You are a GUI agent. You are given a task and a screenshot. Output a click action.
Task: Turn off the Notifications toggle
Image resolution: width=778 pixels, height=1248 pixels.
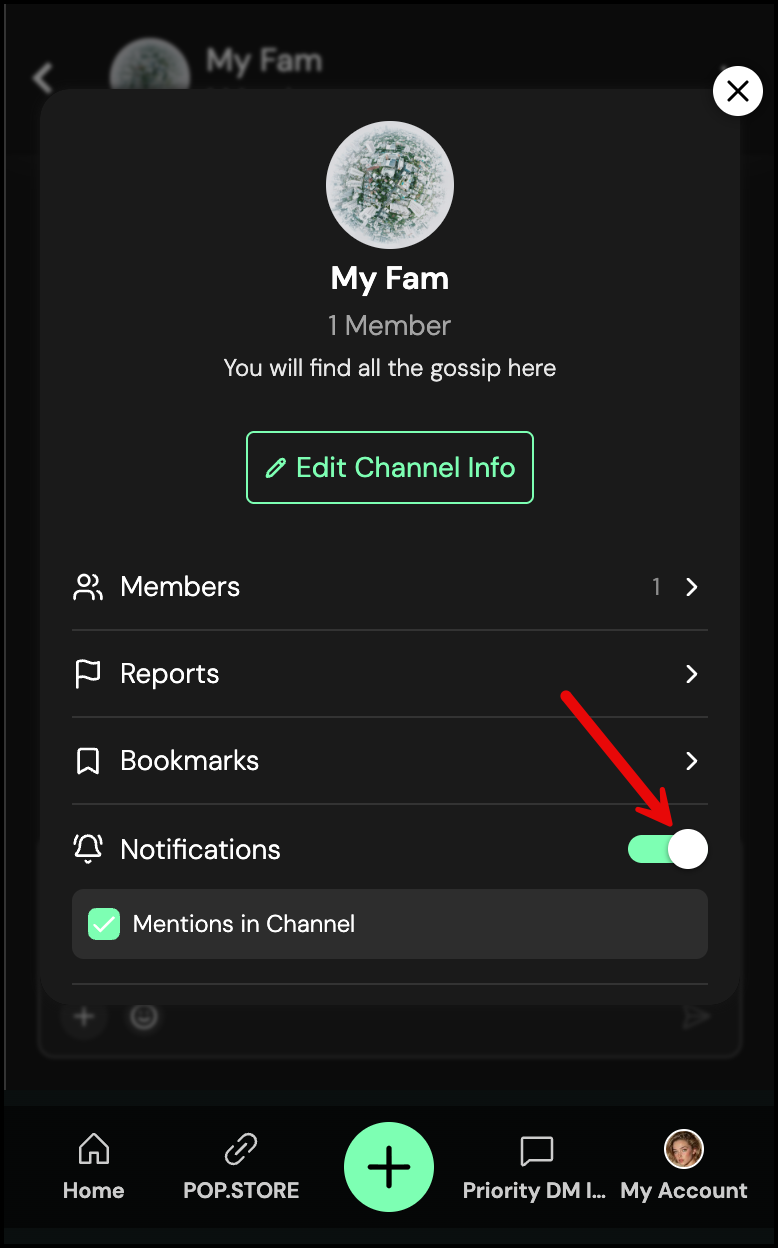pyautogui.click(x=667, y=849)
